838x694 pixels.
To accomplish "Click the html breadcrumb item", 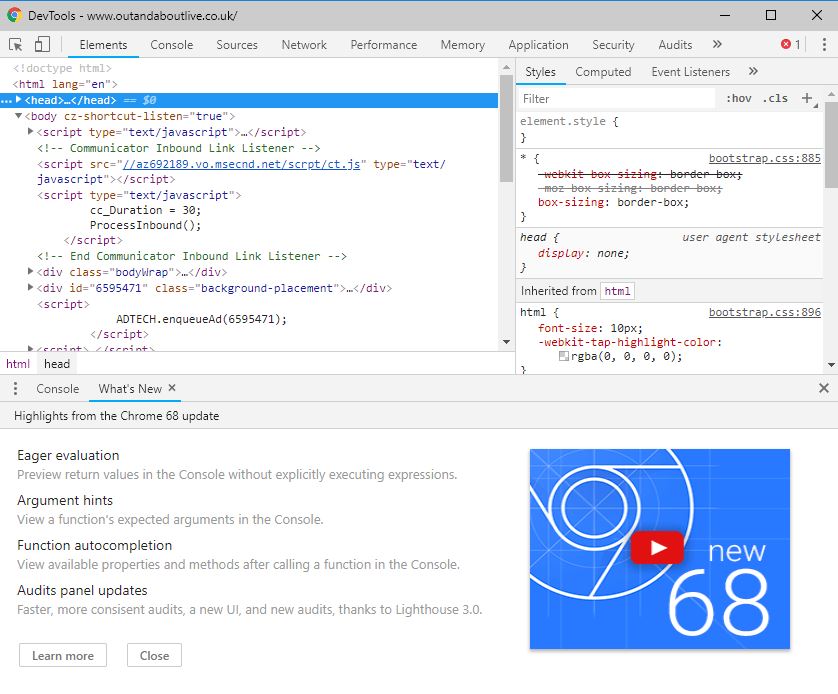I will [x=18, y=364].
